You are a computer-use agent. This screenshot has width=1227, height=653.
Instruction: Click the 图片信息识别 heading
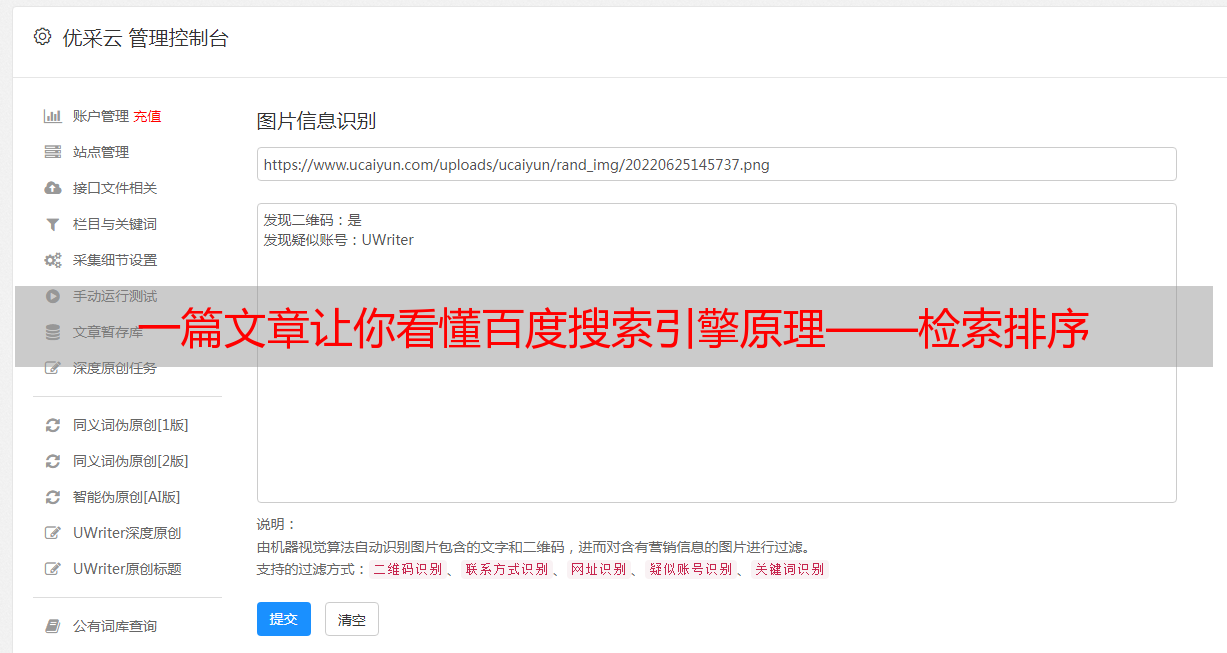(316, 121)
